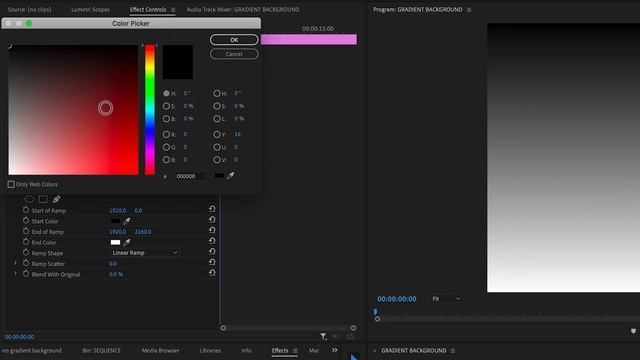Click the Program monitor playhead marker

375,312
